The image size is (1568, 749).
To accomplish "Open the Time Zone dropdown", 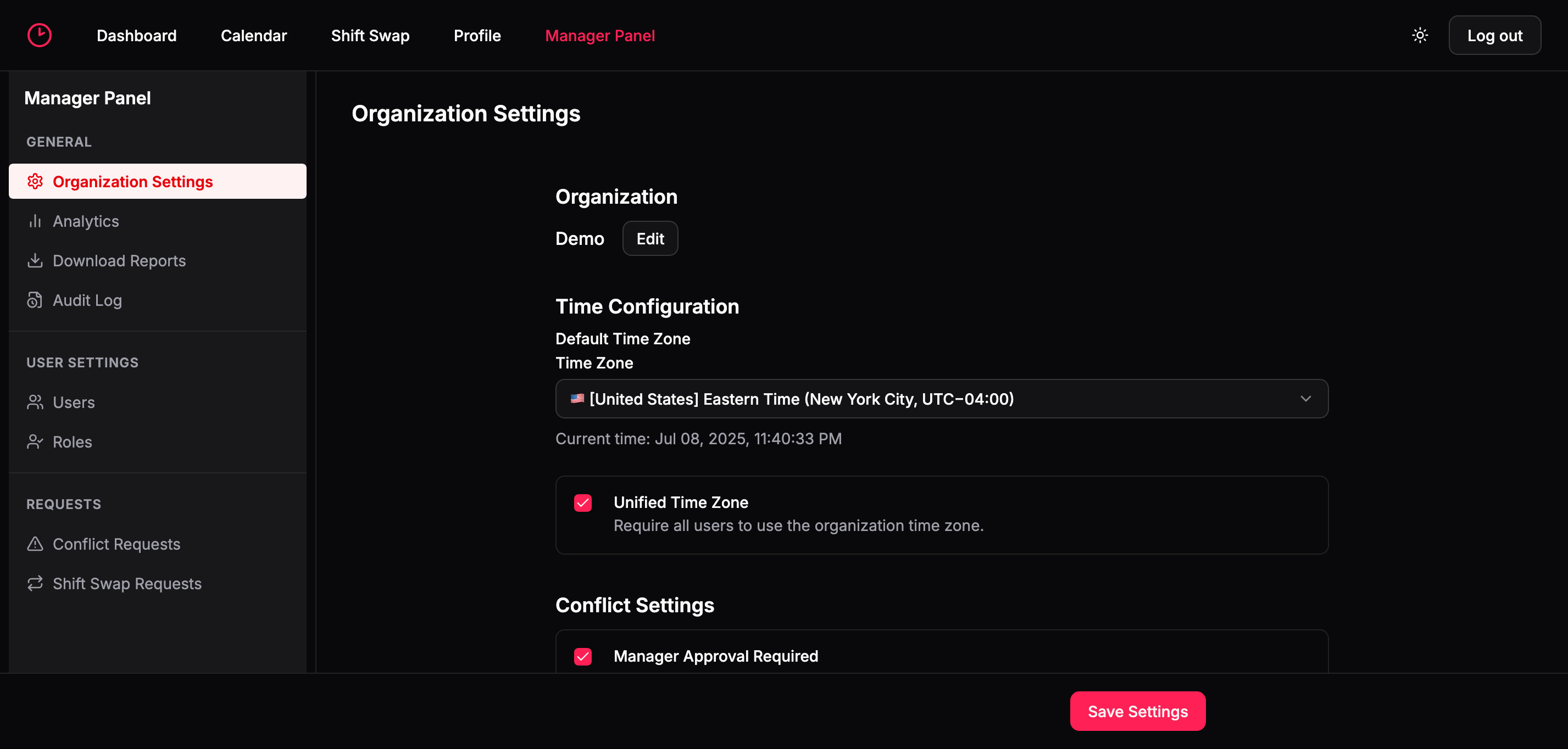I will tap(941, 399).
